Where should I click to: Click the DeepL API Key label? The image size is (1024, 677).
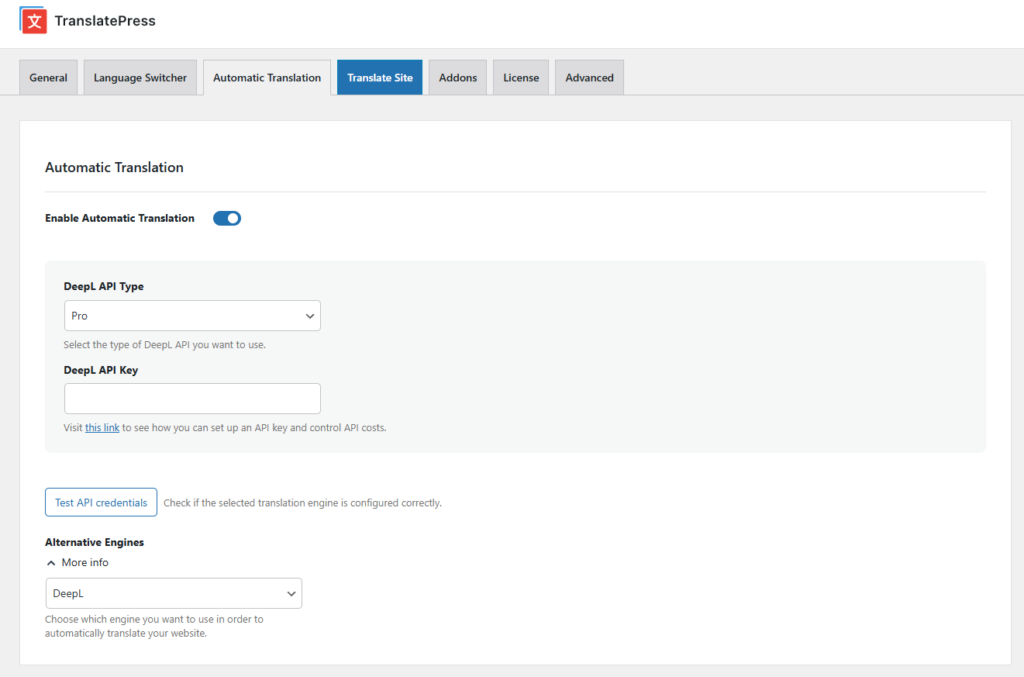coord(101,370)
